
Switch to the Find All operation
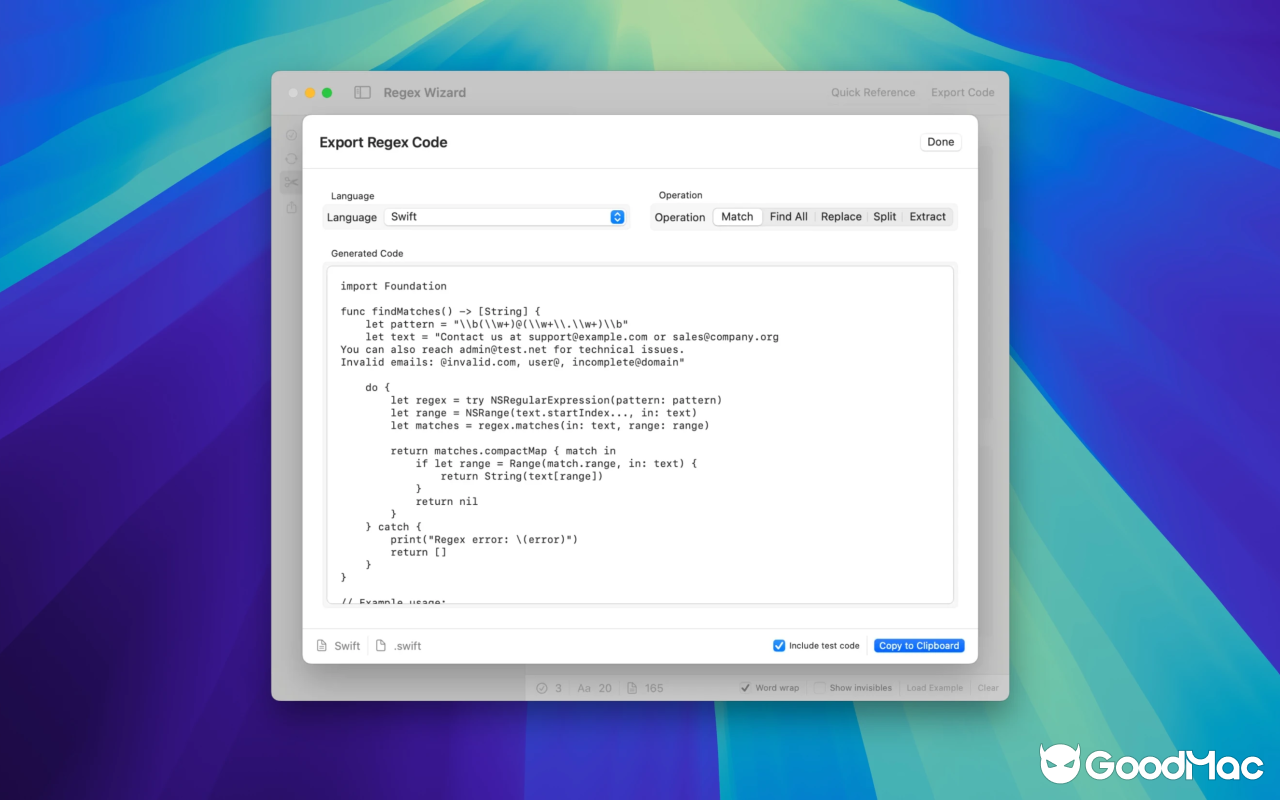[788, 216]
